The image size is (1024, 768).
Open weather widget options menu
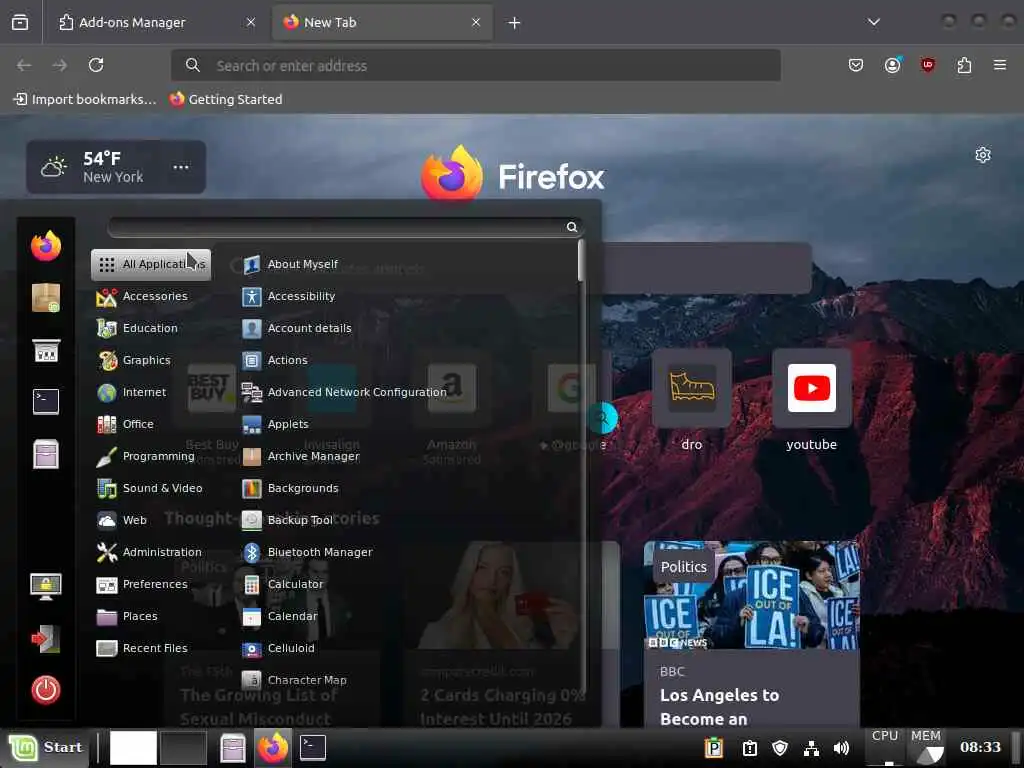[181, 167]
